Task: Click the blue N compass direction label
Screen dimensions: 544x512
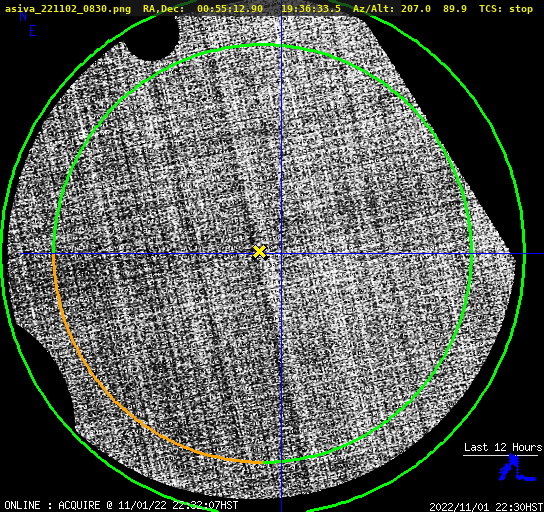Action: (x=23, y=17)
